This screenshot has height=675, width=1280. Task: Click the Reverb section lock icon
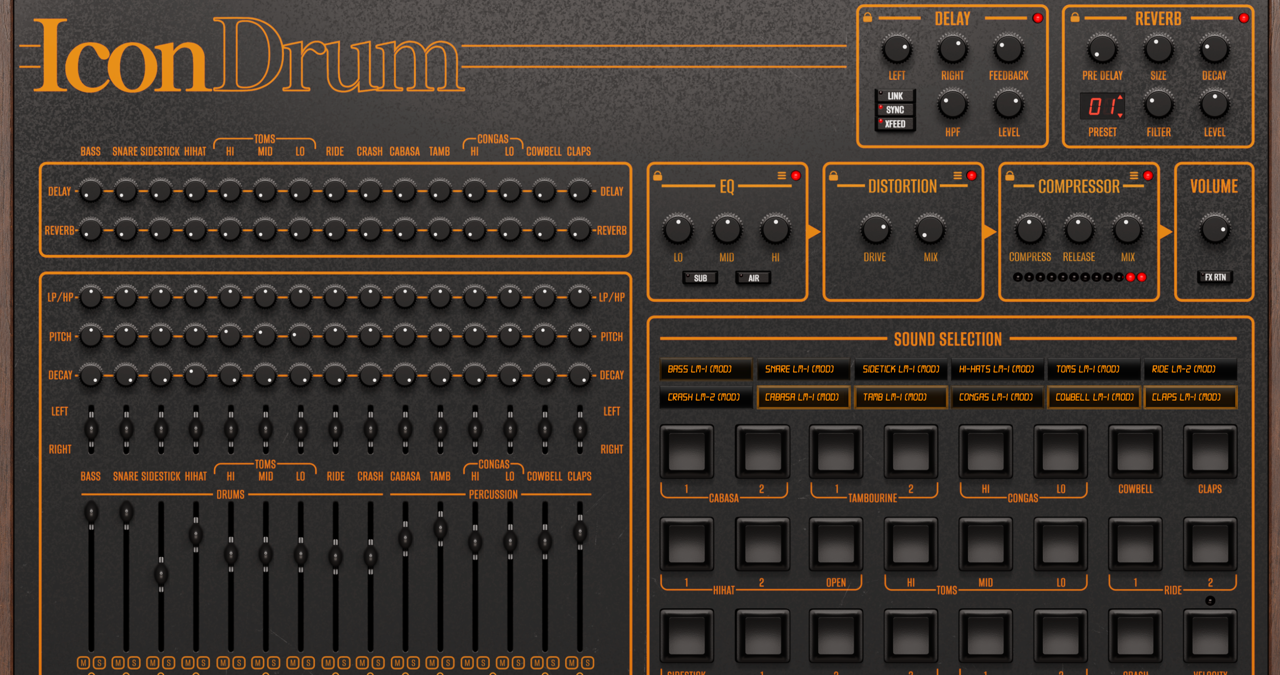[x=1075, y=17]
